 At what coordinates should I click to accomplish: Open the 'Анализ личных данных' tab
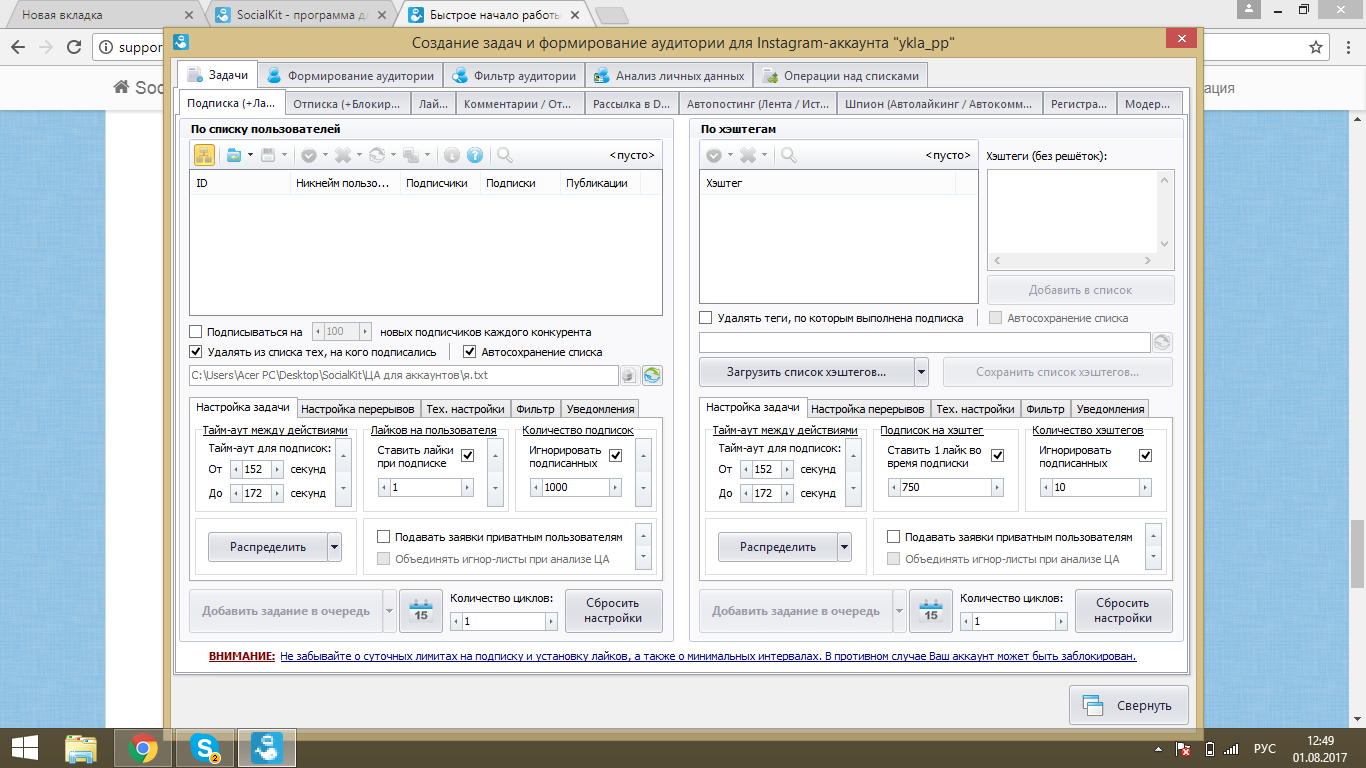[669, 75]
